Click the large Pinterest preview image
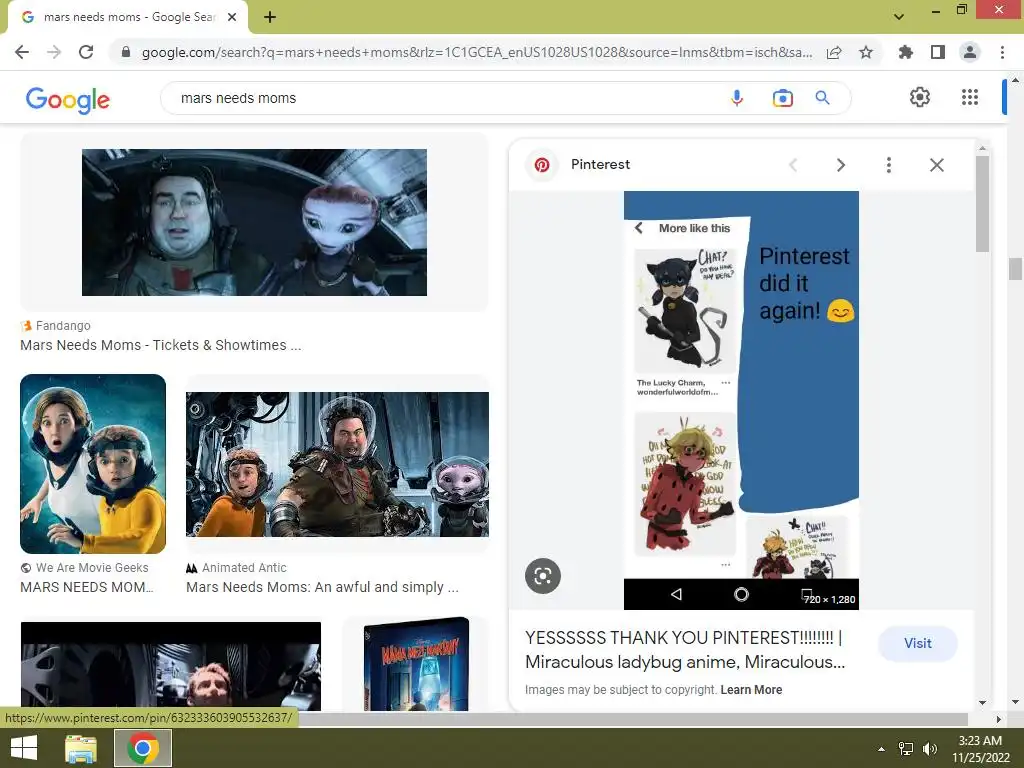Screen dimensions: 1024x768 pos(741,400)
